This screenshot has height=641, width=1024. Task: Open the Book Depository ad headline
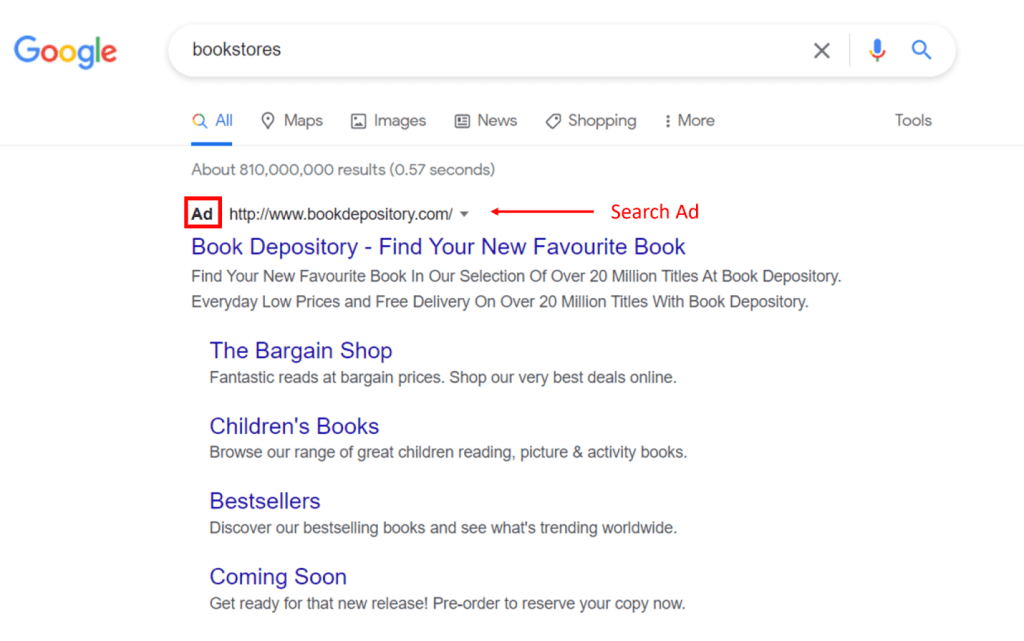pos(438,247)
